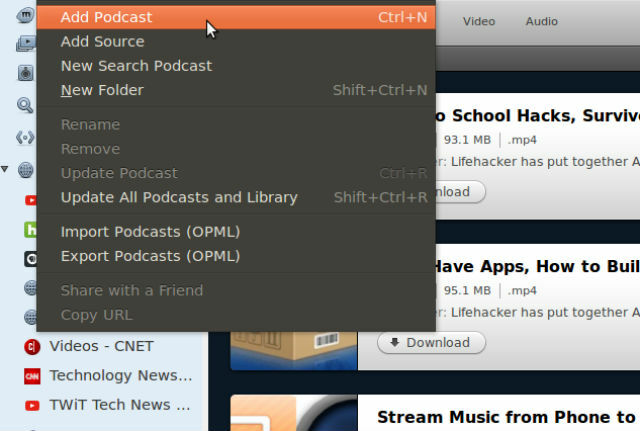Screen dimensions: 640x431
Task: Open the Miro Guide sidebar icon
Action: click(x=26, y=16)
